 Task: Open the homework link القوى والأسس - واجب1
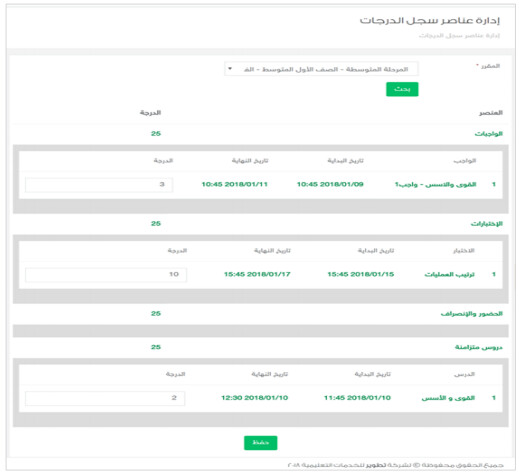point(435,184)
